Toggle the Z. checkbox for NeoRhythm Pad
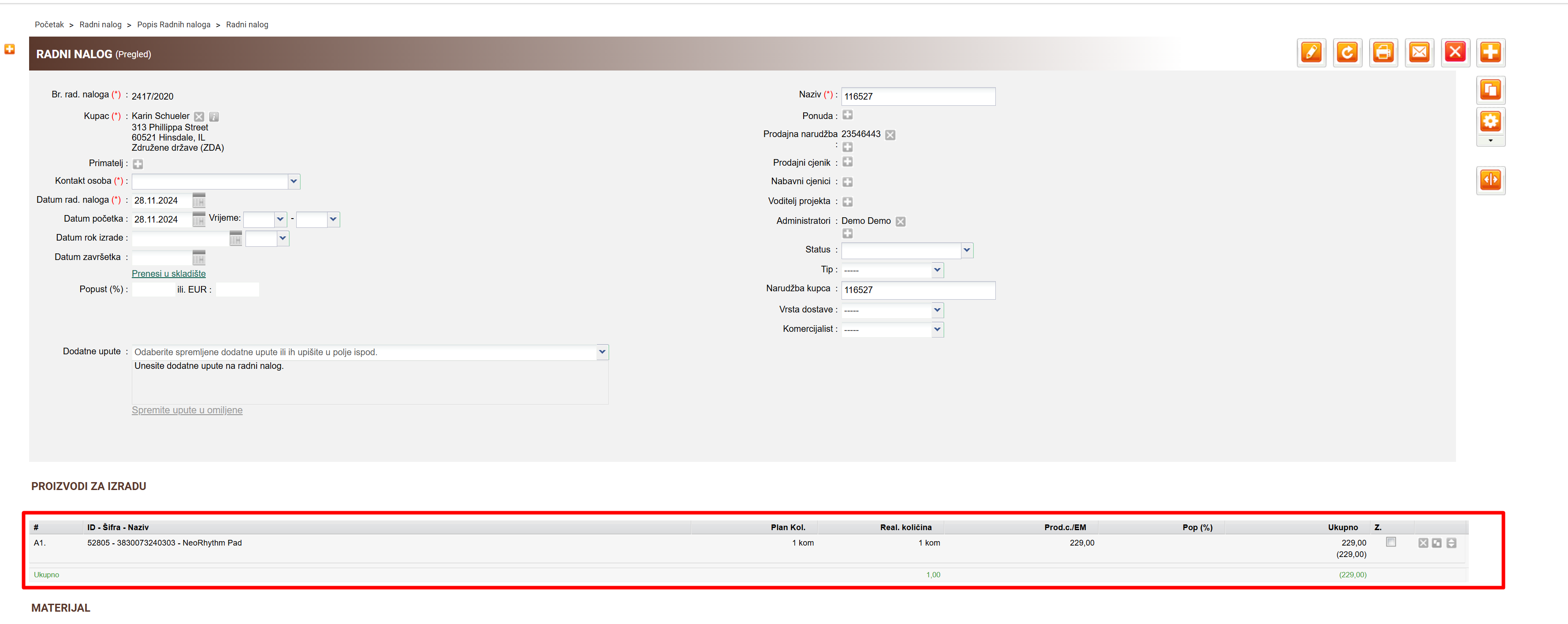The image size is (1568, 624). [1391, 542]
